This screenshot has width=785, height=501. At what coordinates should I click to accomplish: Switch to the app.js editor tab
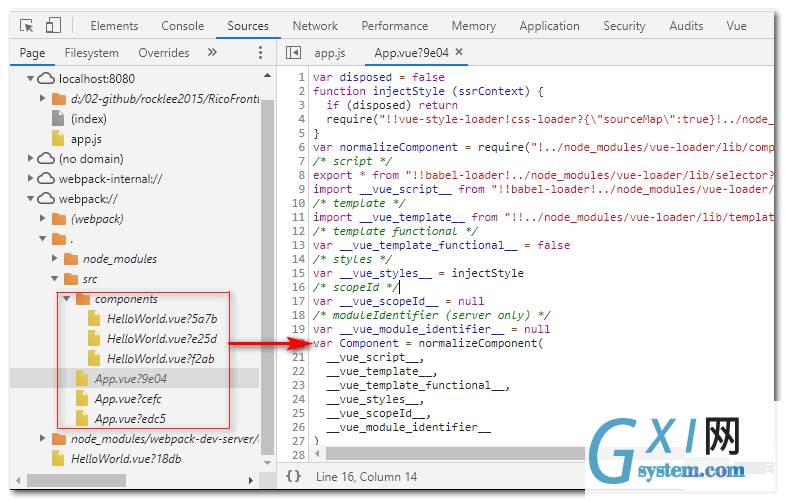[x=329, y=53]
